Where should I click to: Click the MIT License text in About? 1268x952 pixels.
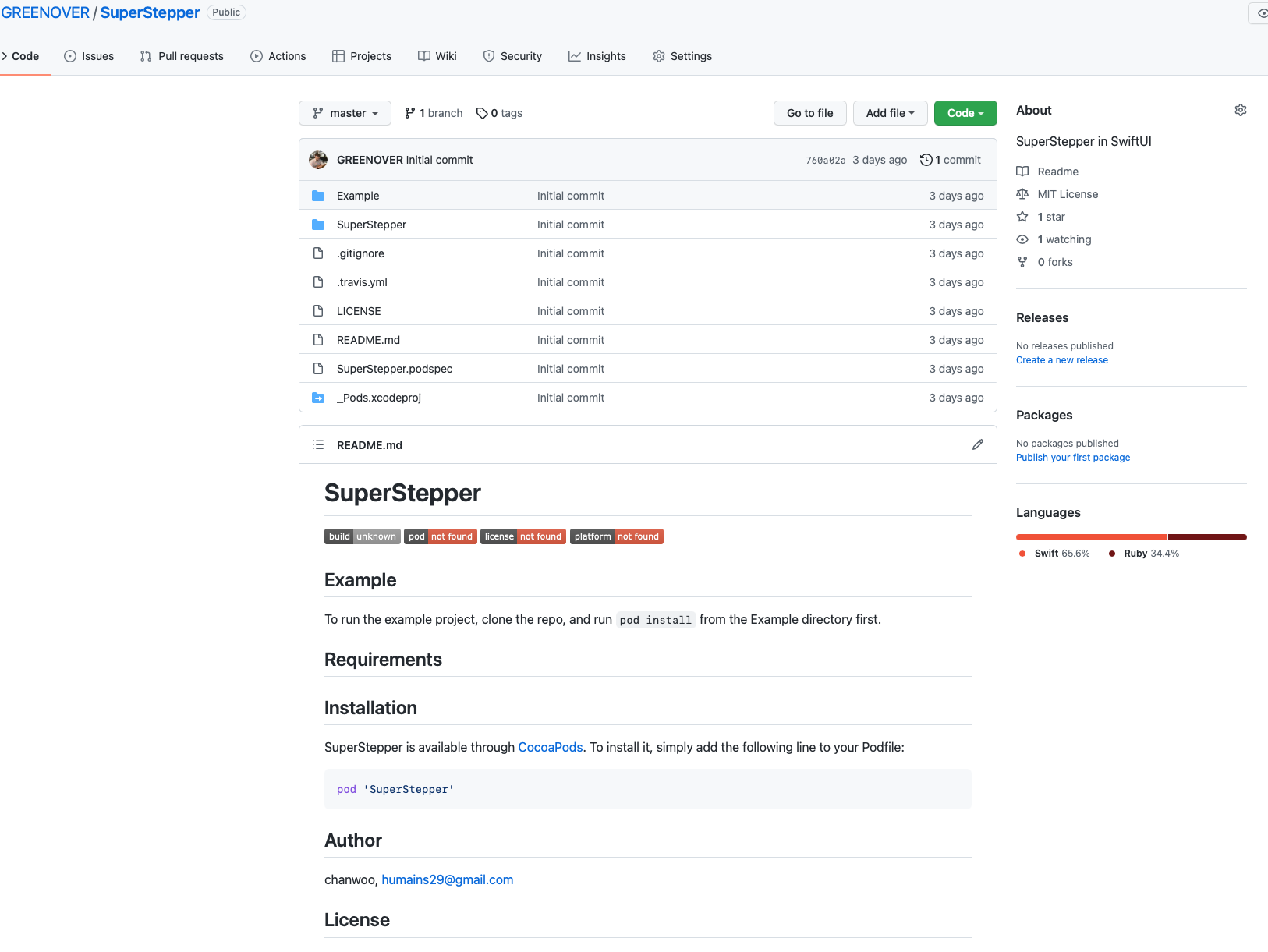point(1068,194)
